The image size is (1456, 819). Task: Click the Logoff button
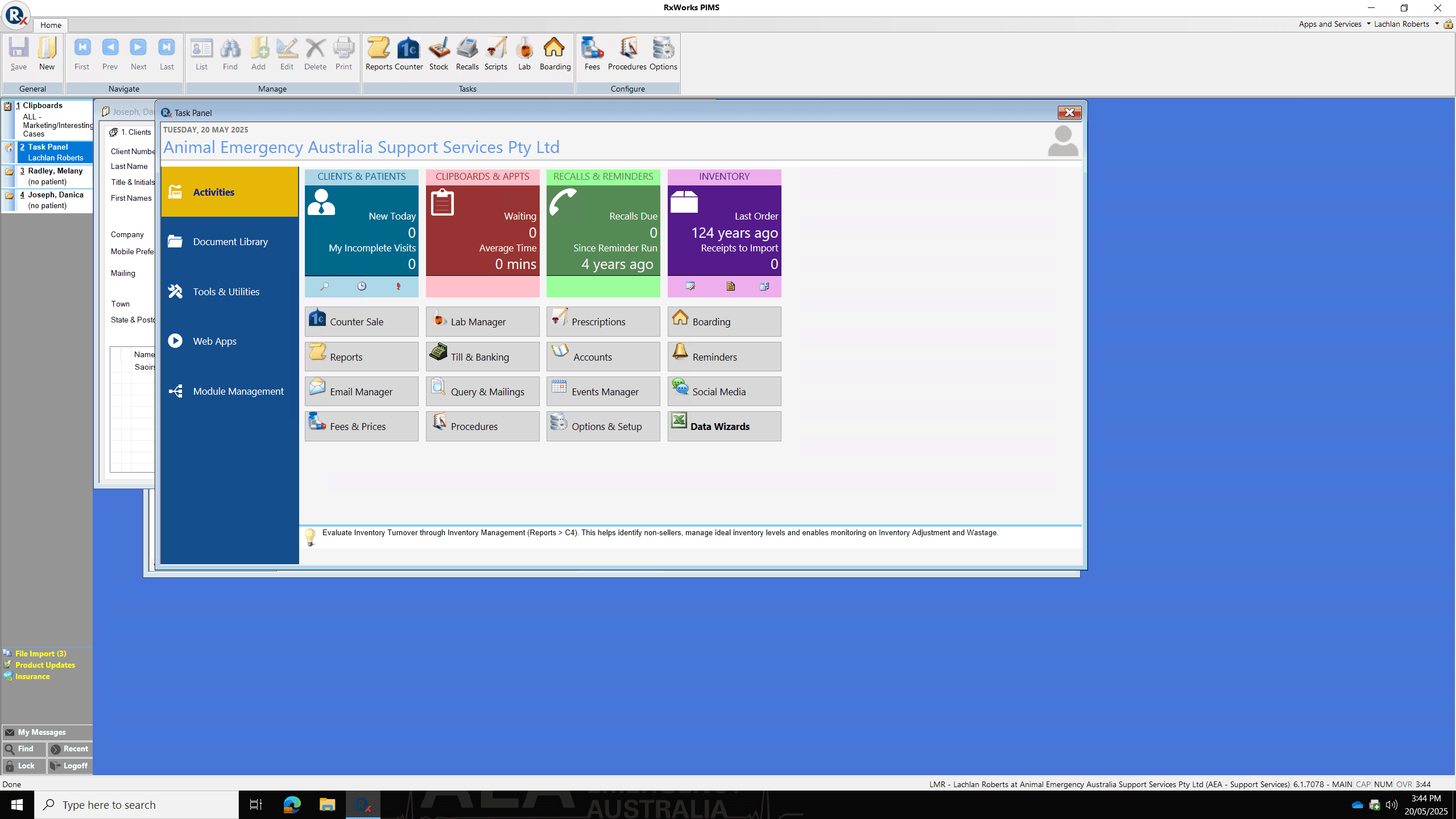(x=70, y=766)
